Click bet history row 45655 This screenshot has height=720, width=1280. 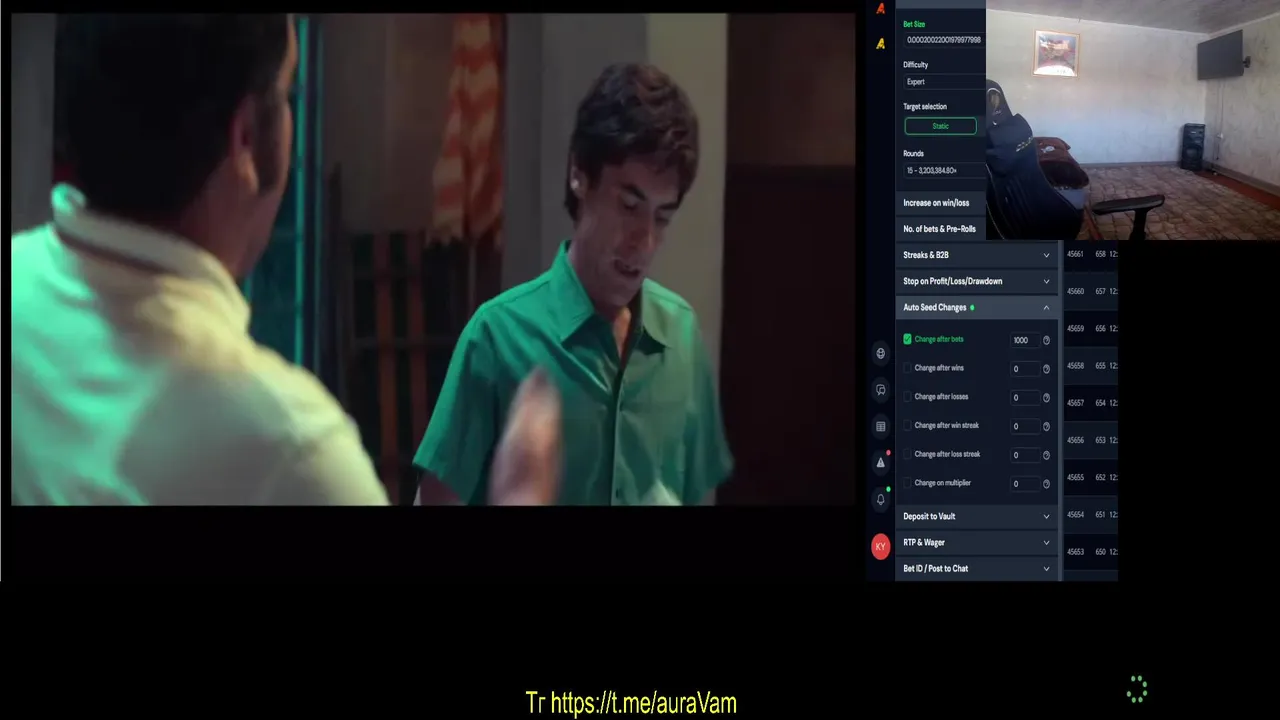point(1091,477)
